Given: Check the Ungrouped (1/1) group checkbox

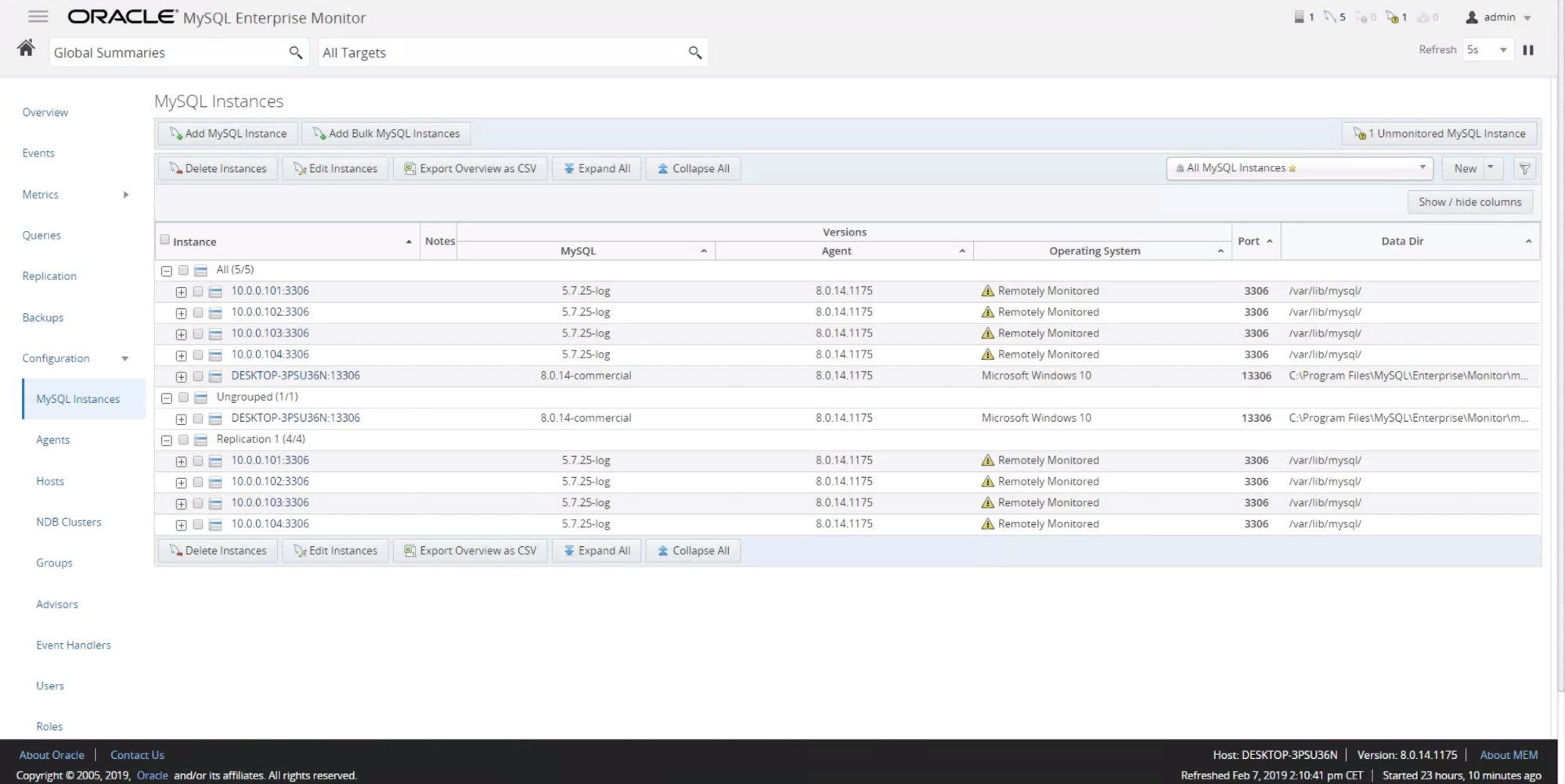Looking at the screenshot, I should (x=183, y=397).
